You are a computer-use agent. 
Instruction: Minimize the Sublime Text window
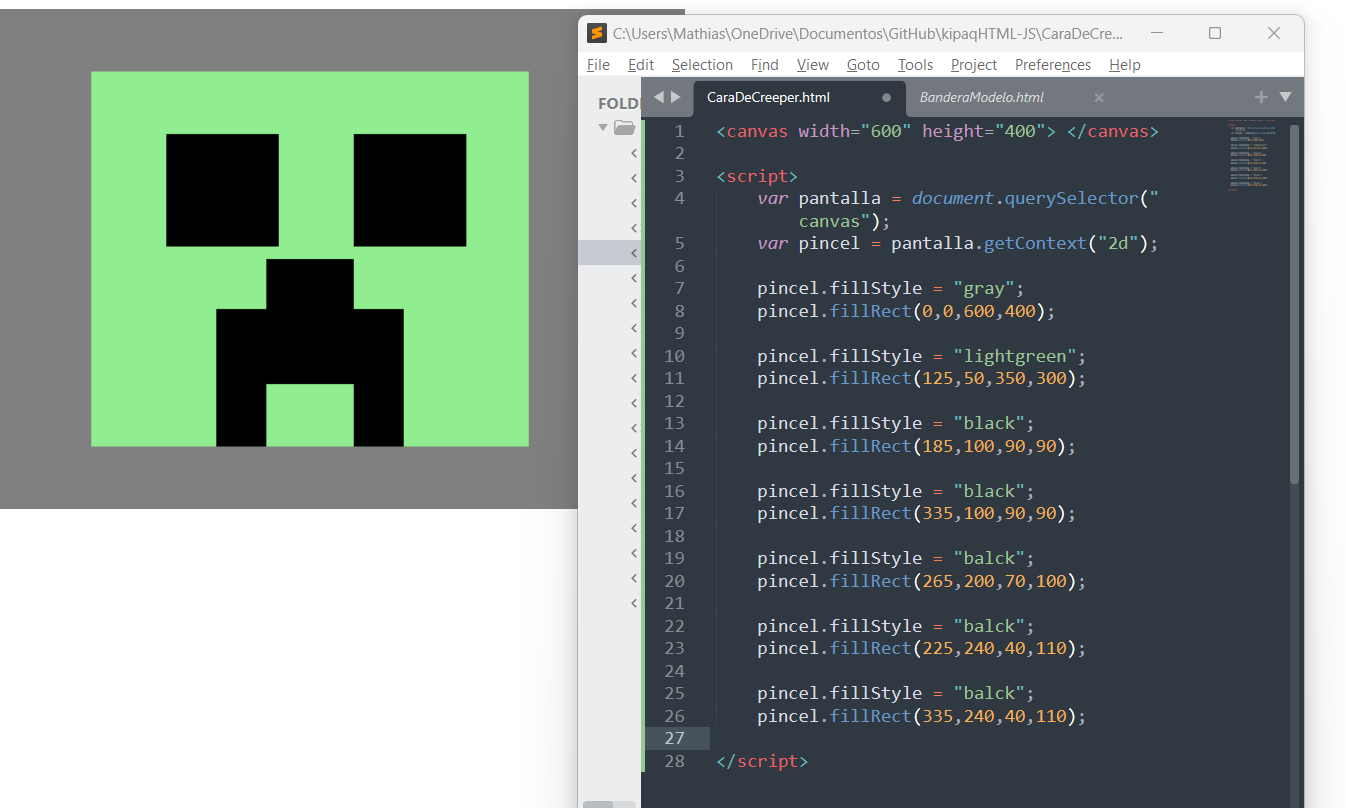(1157, 33)
